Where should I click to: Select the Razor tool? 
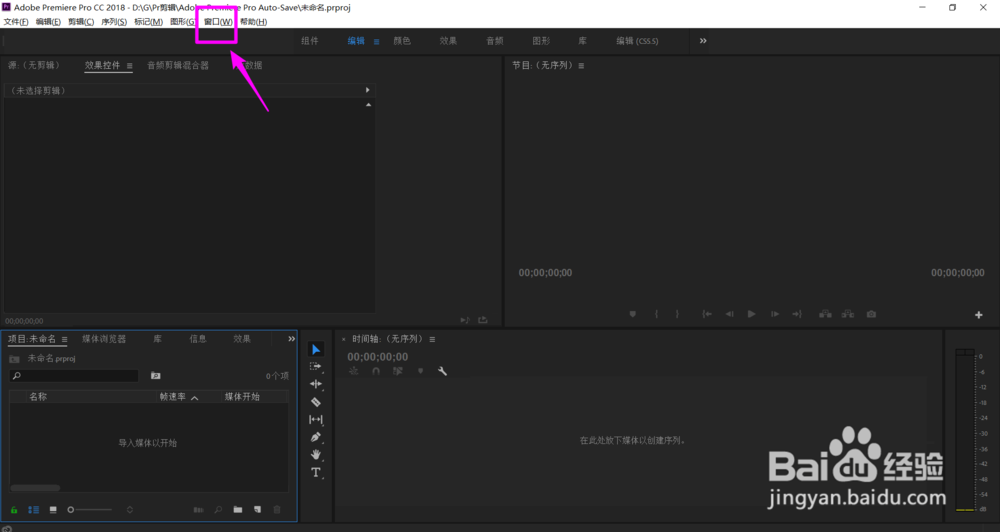point(316,402)
